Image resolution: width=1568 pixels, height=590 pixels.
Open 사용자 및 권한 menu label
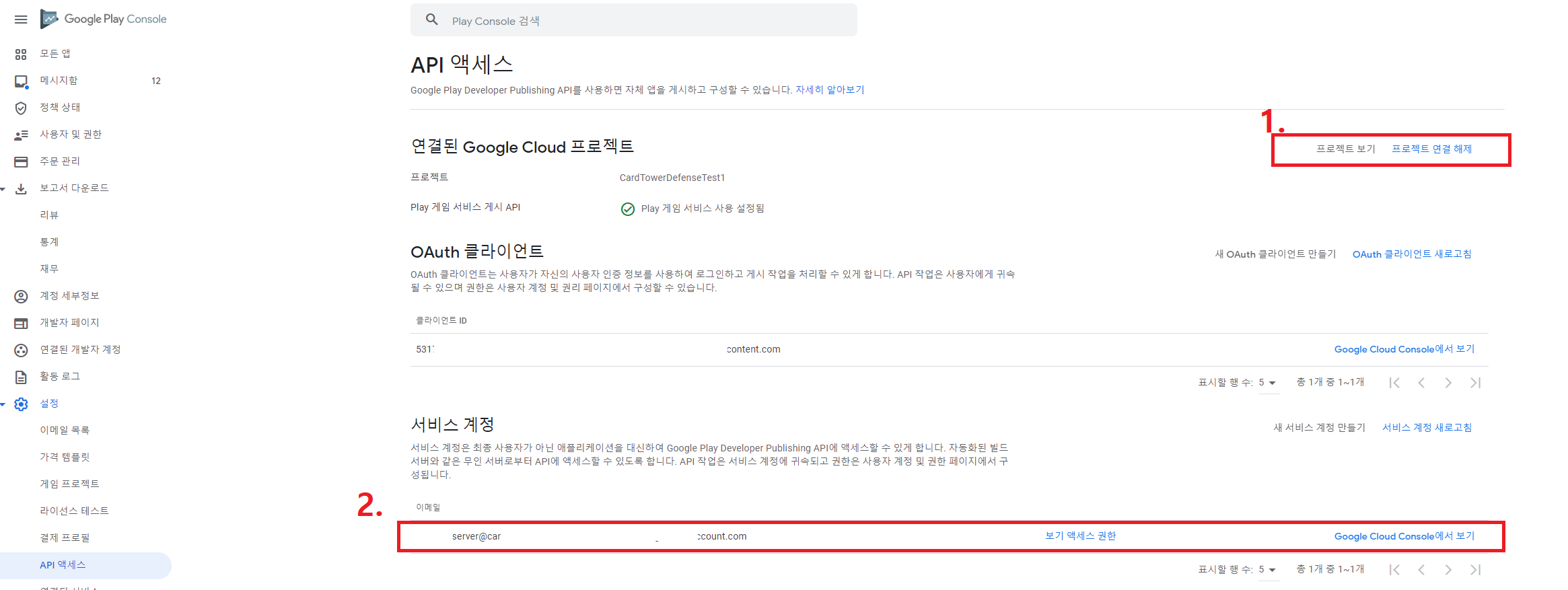(x=71, y=134)
